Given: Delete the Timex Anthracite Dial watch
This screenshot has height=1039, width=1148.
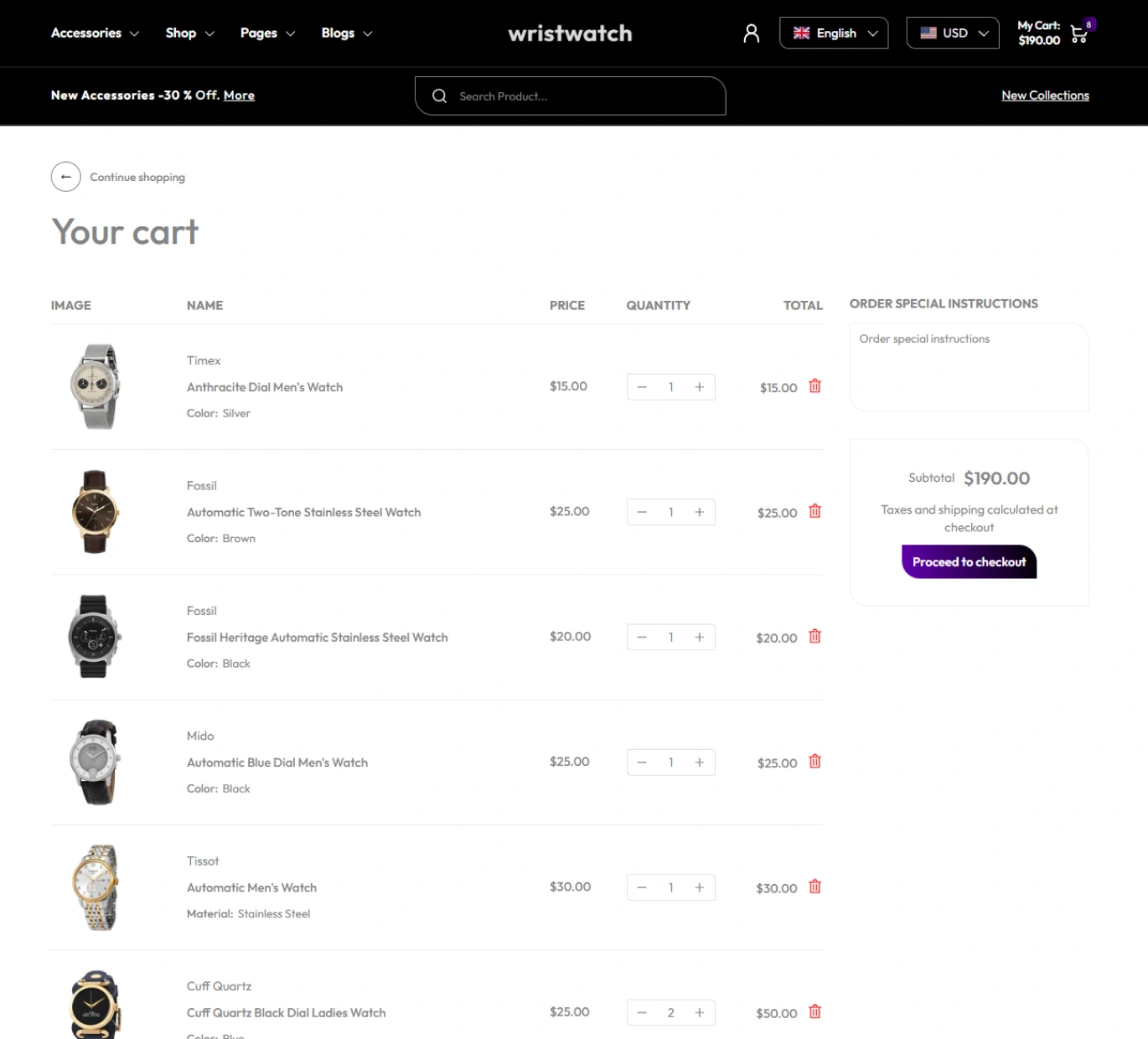Looking at the screenshot, I should point(814,386).
